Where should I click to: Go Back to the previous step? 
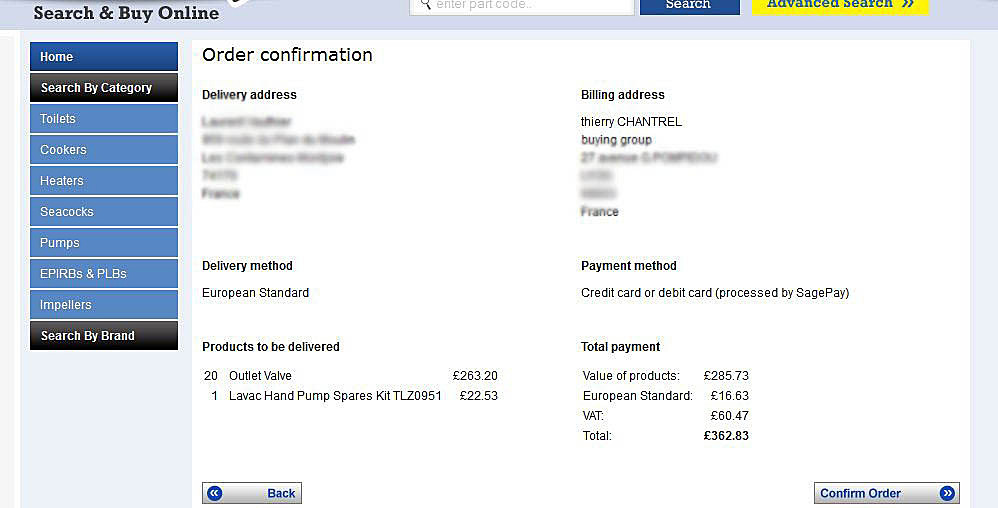tap(252, 493)
